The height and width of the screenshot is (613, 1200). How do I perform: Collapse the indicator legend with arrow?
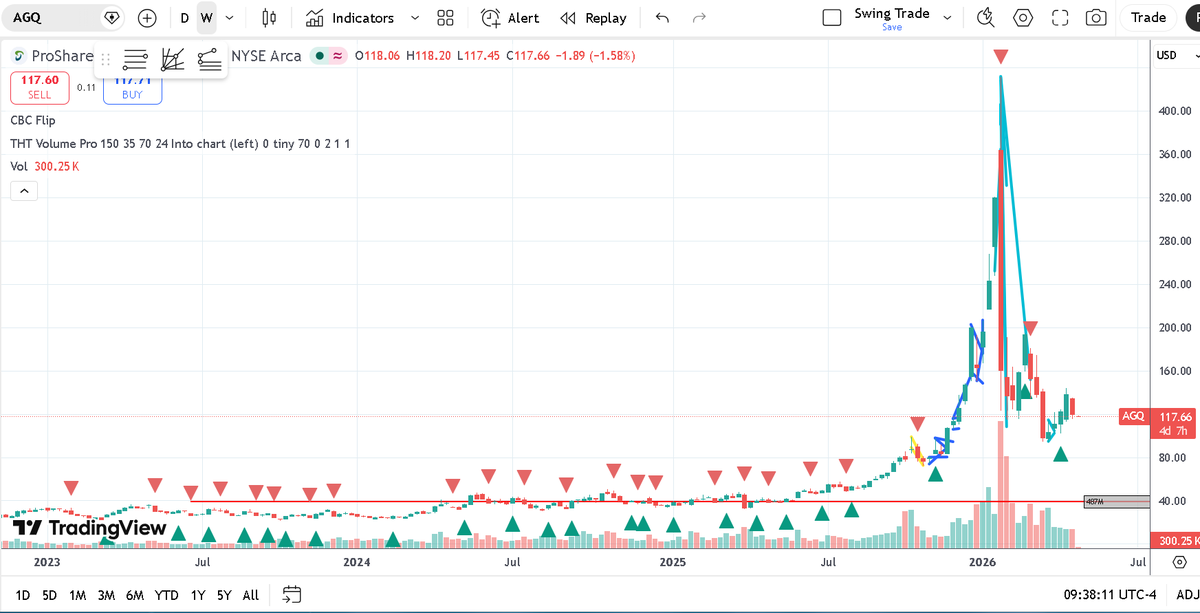[24, 192]
